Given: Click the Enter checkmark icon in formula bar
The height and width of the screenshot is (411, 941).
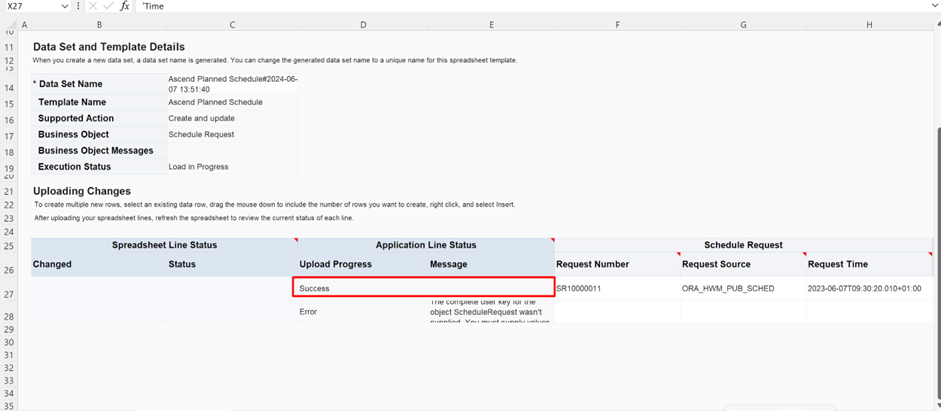Looking at the screenshot, I should pyautogui.click(x=108, y=6).
